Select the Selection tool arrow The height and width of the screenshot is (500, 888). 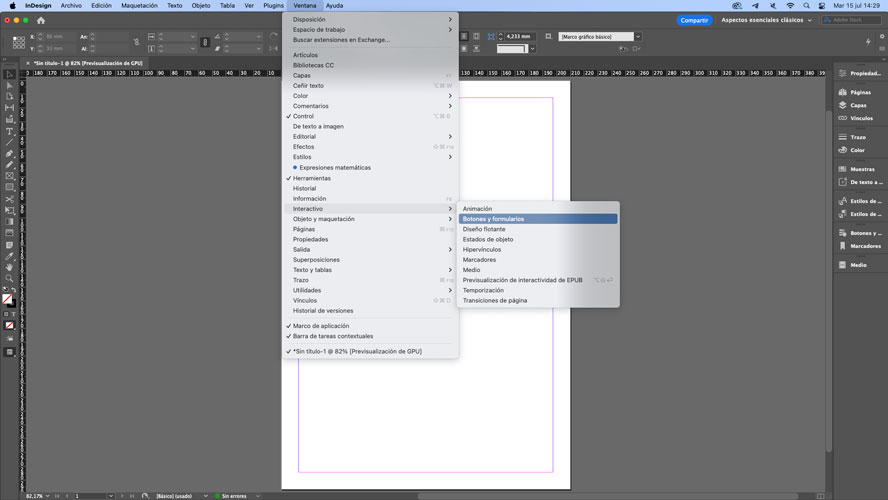pyautogui.click(x=9, y=74)
